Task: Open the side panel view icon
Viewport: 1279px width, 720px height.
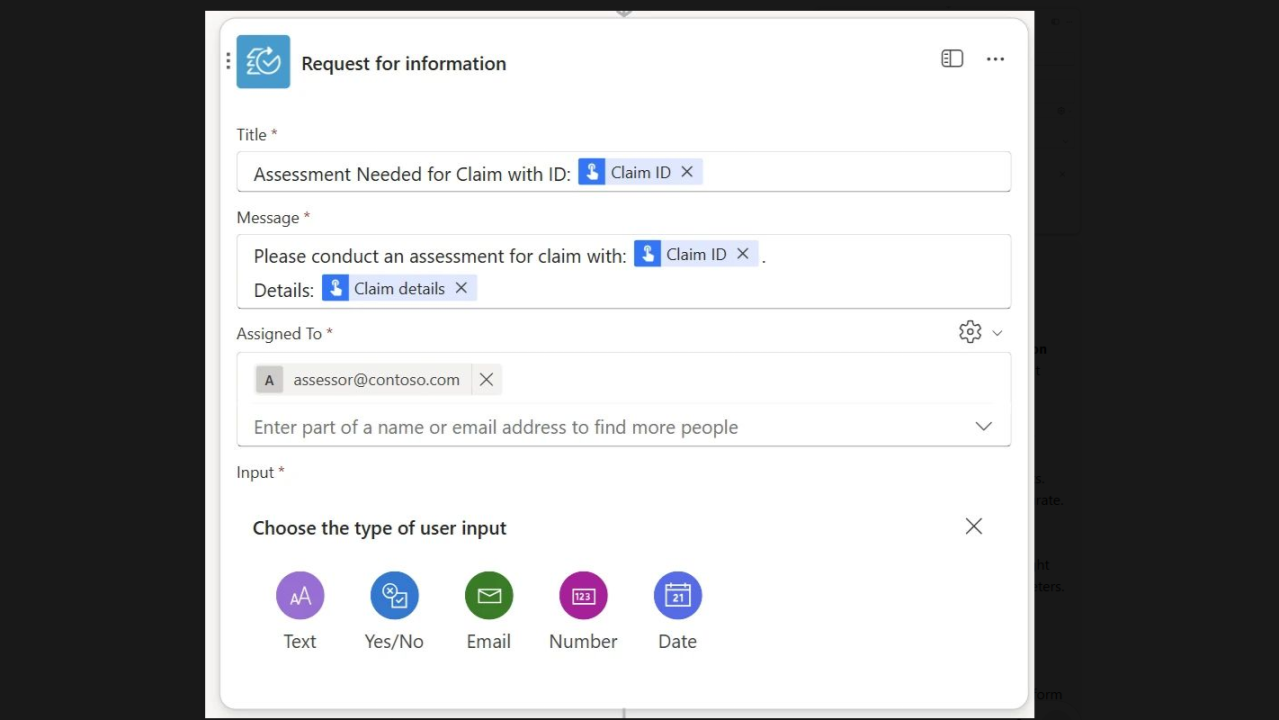Action: (x=951, y=58)
